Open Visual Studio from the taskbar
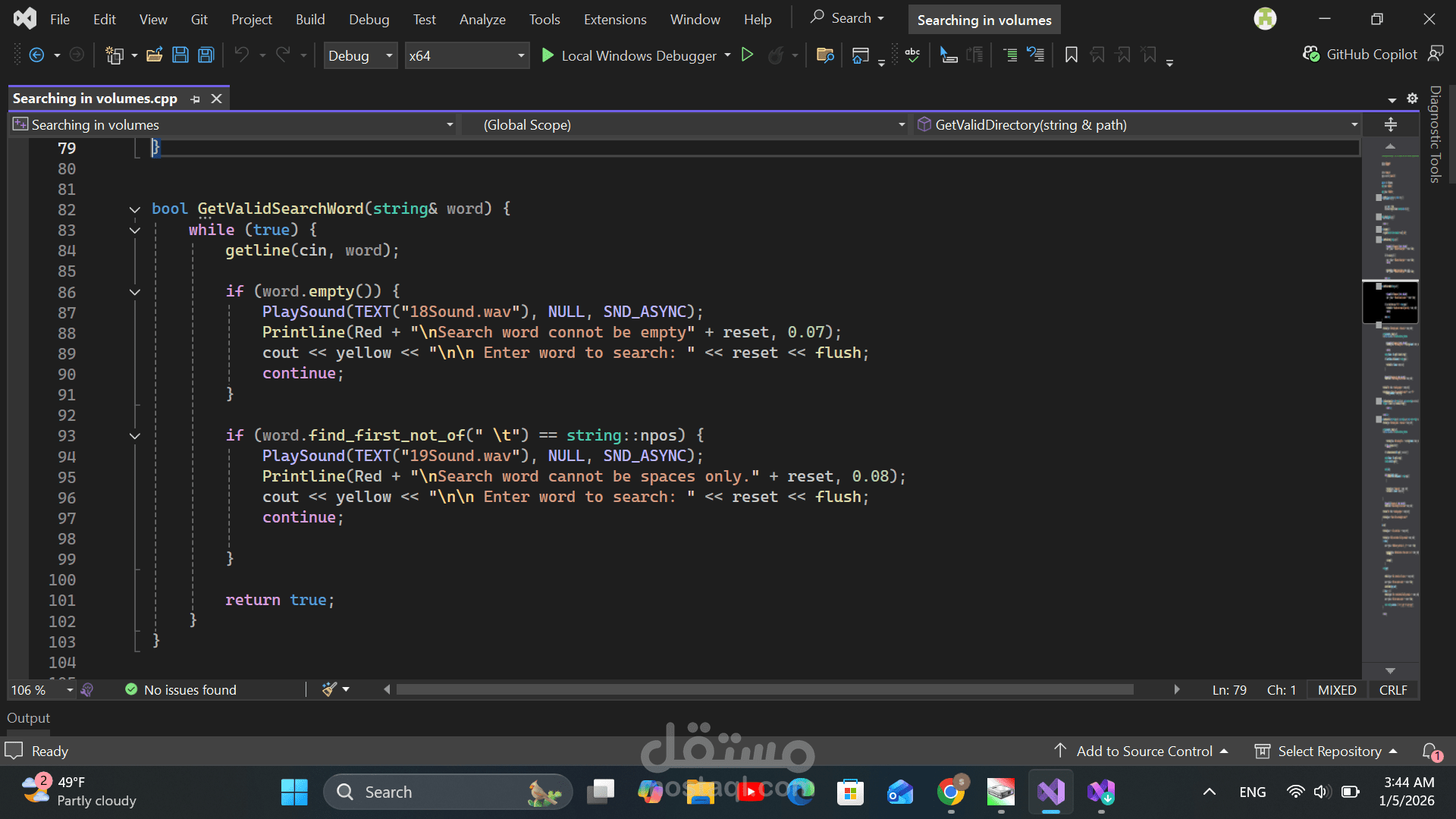The height and width of the screenshot is (819, 1456). coord(1051,792)
